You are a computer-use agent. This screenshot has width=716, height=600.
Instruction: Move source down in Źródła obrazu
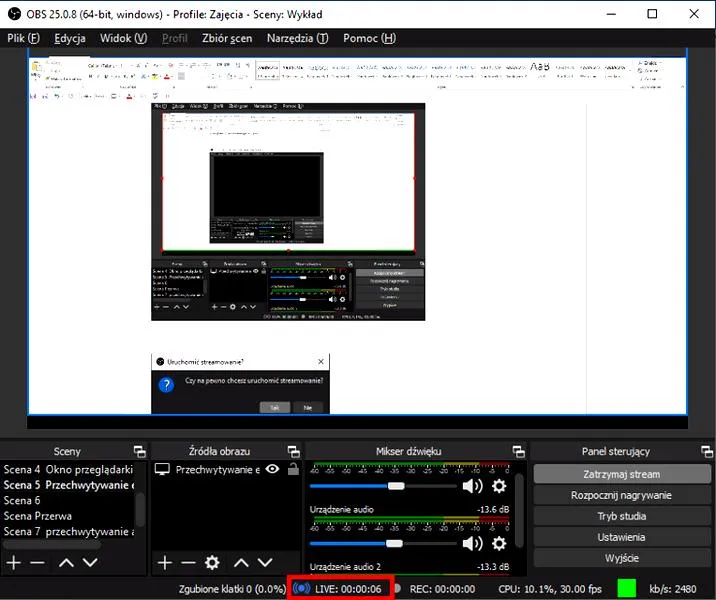(x=265, y=563)
